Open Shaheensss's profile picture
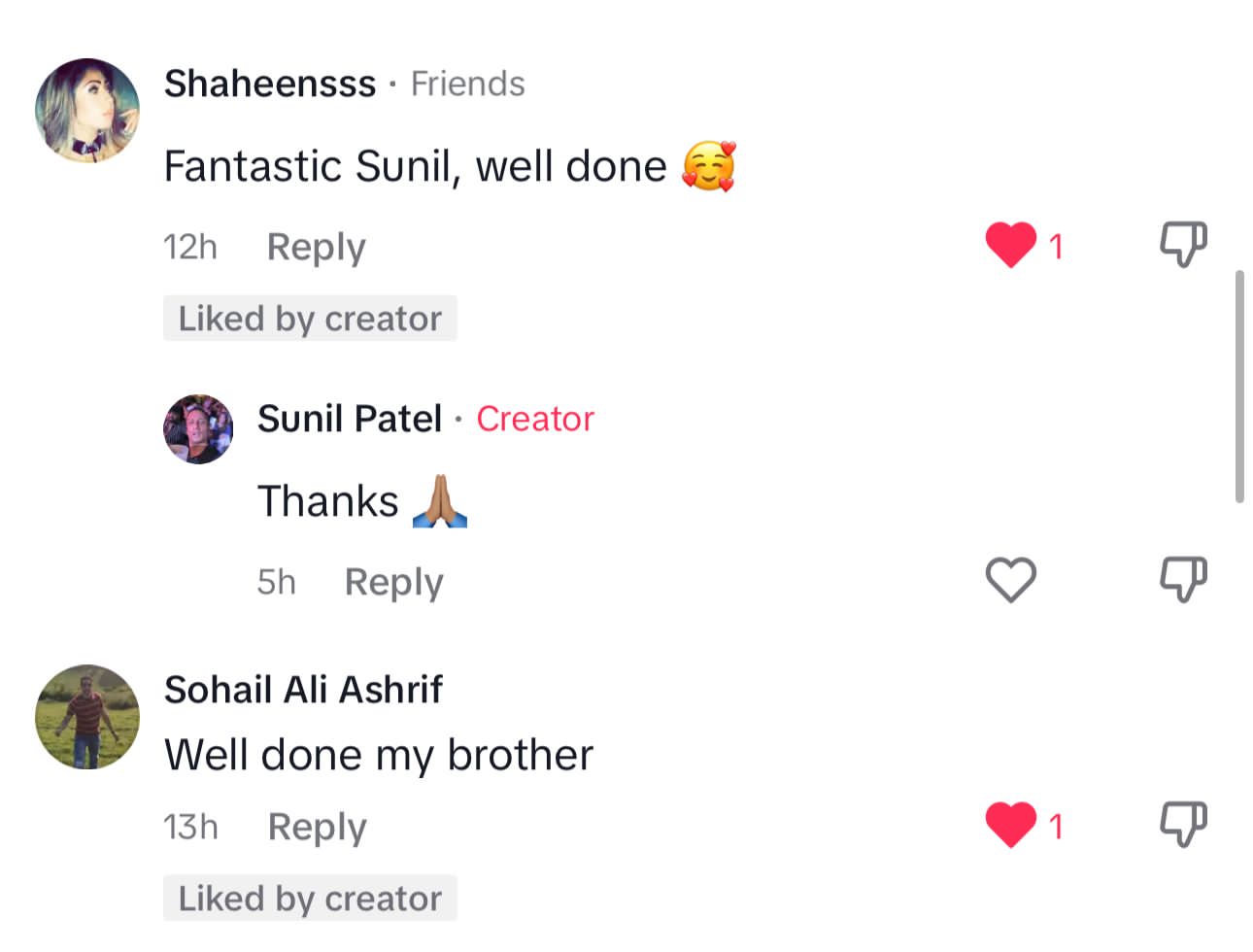The image size is (1253, 952). click(87, 111)
